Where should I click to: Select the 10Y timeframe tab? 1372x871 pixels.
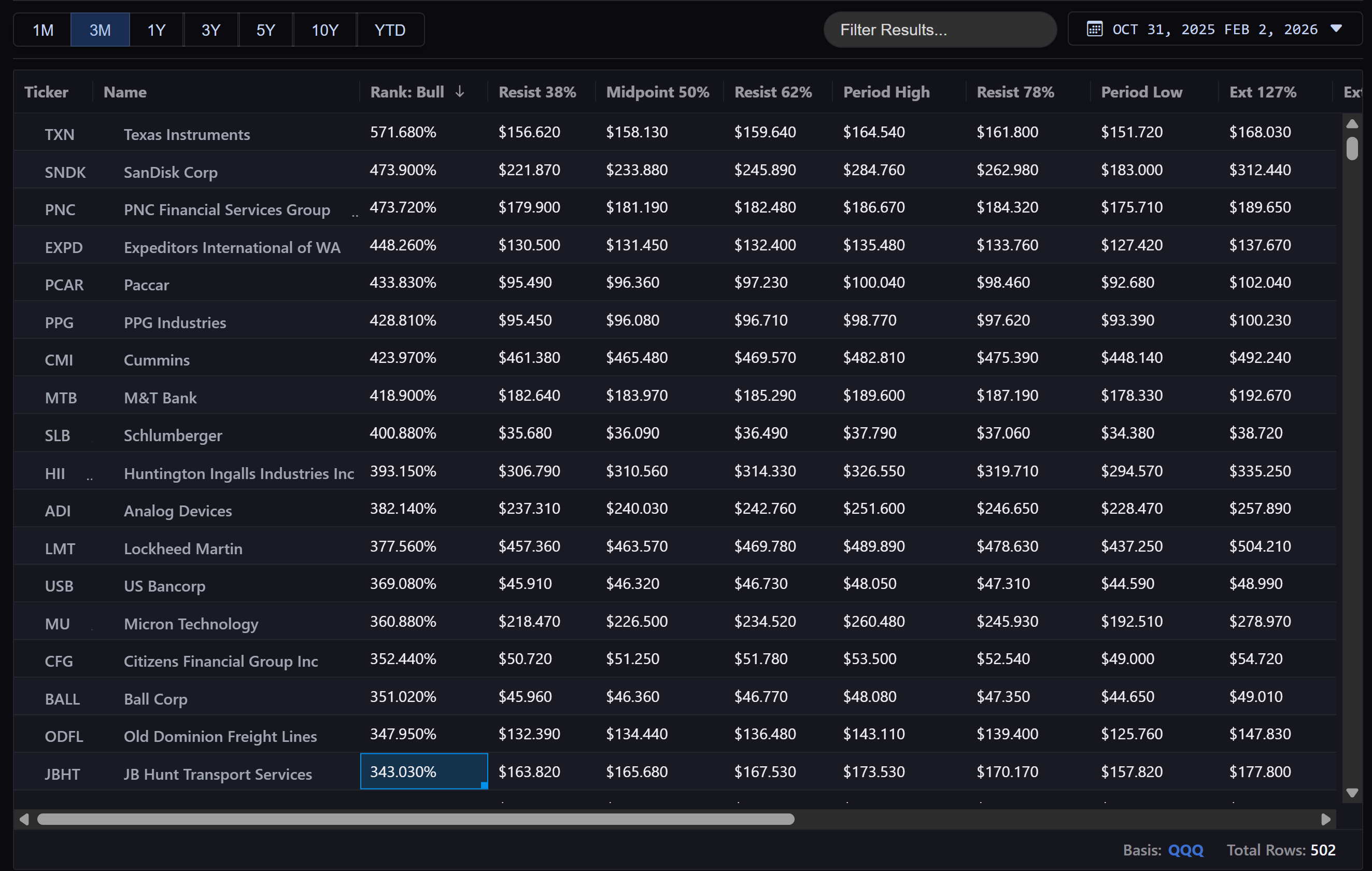(325, 30)
